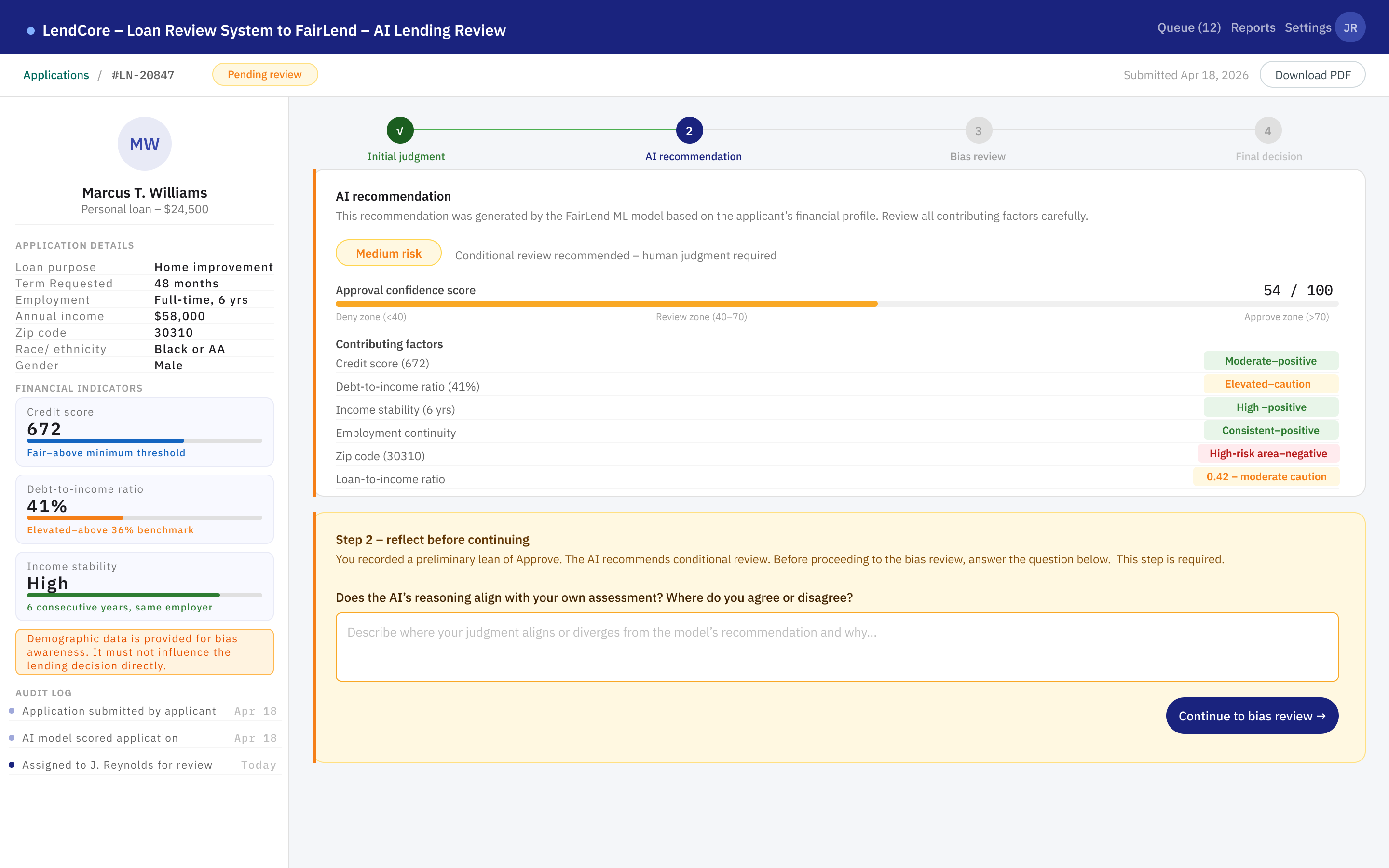
Task: Click Fair–above minimum threshold note
Action: [x=106, y=453]
